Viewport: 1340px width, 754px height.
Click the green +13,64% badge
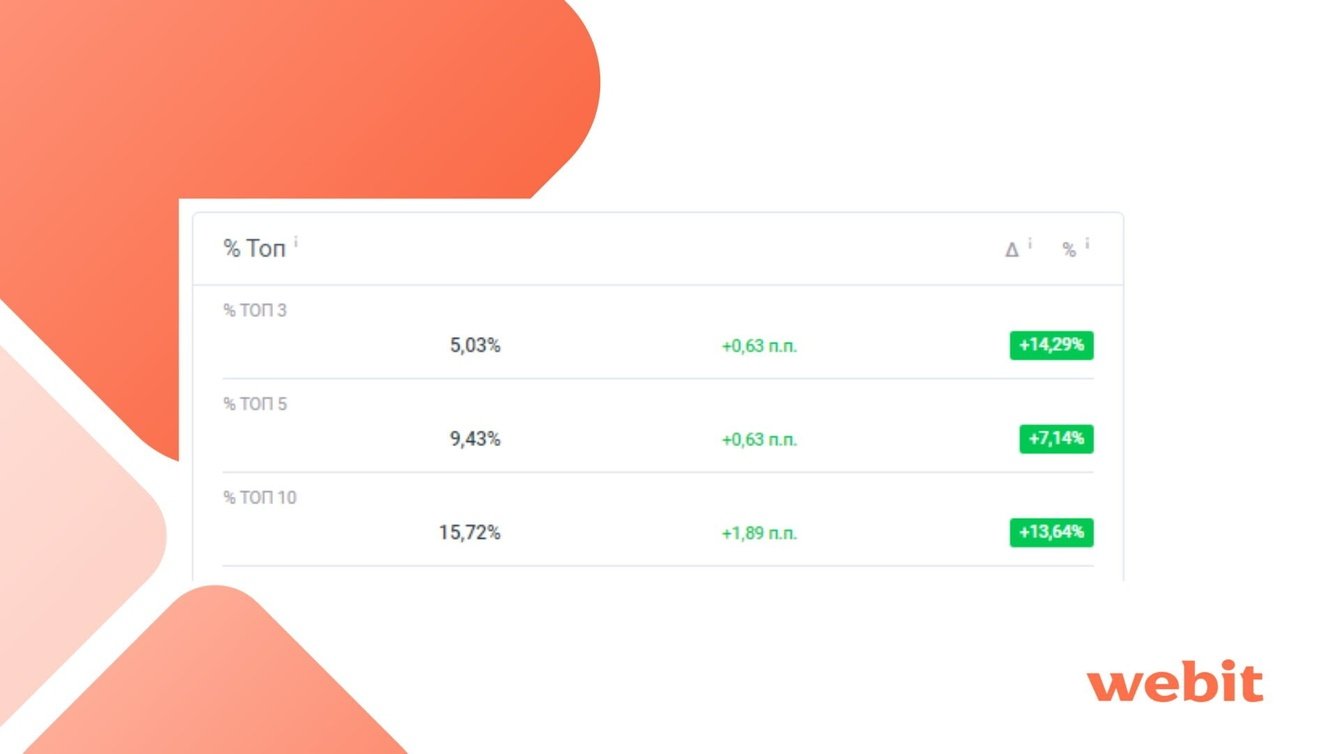point(1051,532)
